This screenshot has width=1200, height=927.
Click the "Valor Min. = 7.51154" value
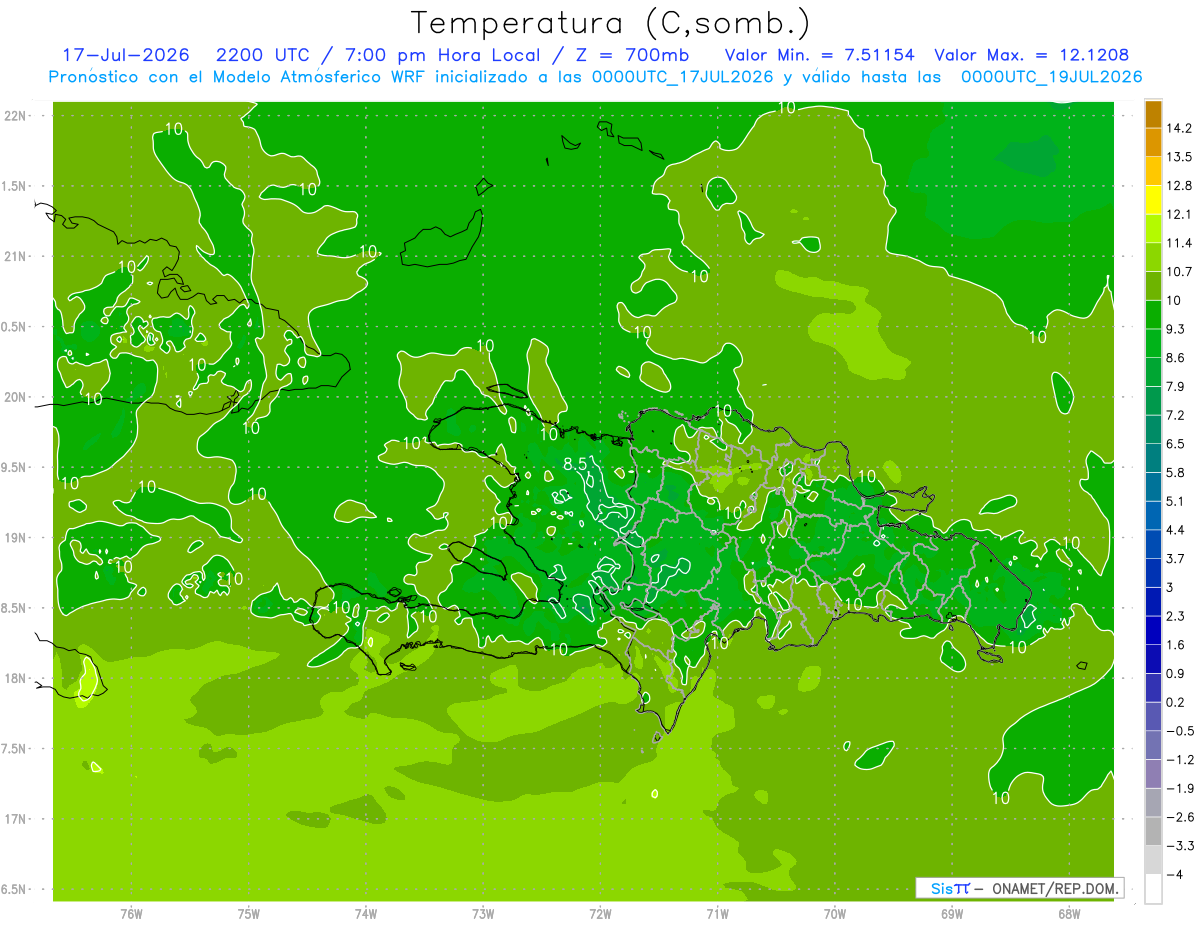pyautogui.click(x=822, y=55)
